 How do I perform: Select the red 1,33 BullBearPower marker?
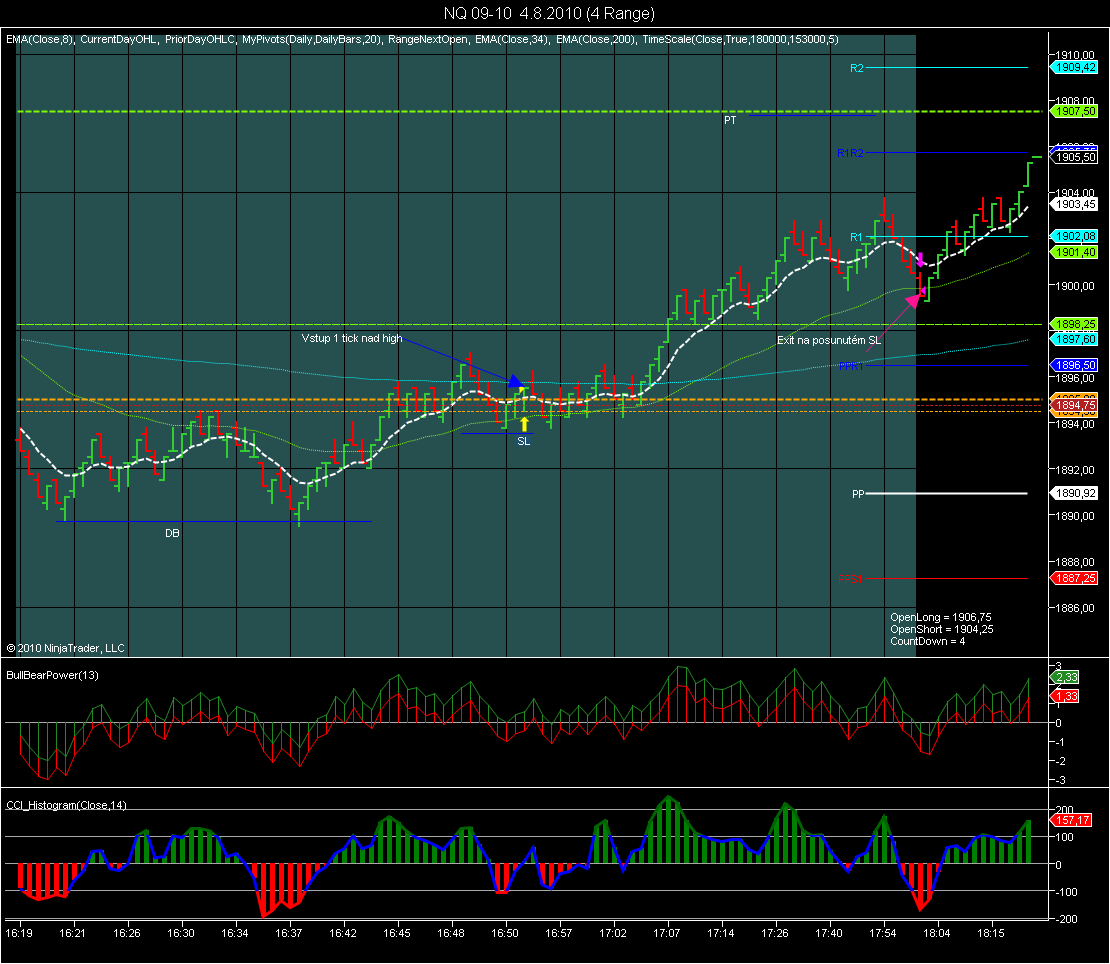coord(1066,696)
